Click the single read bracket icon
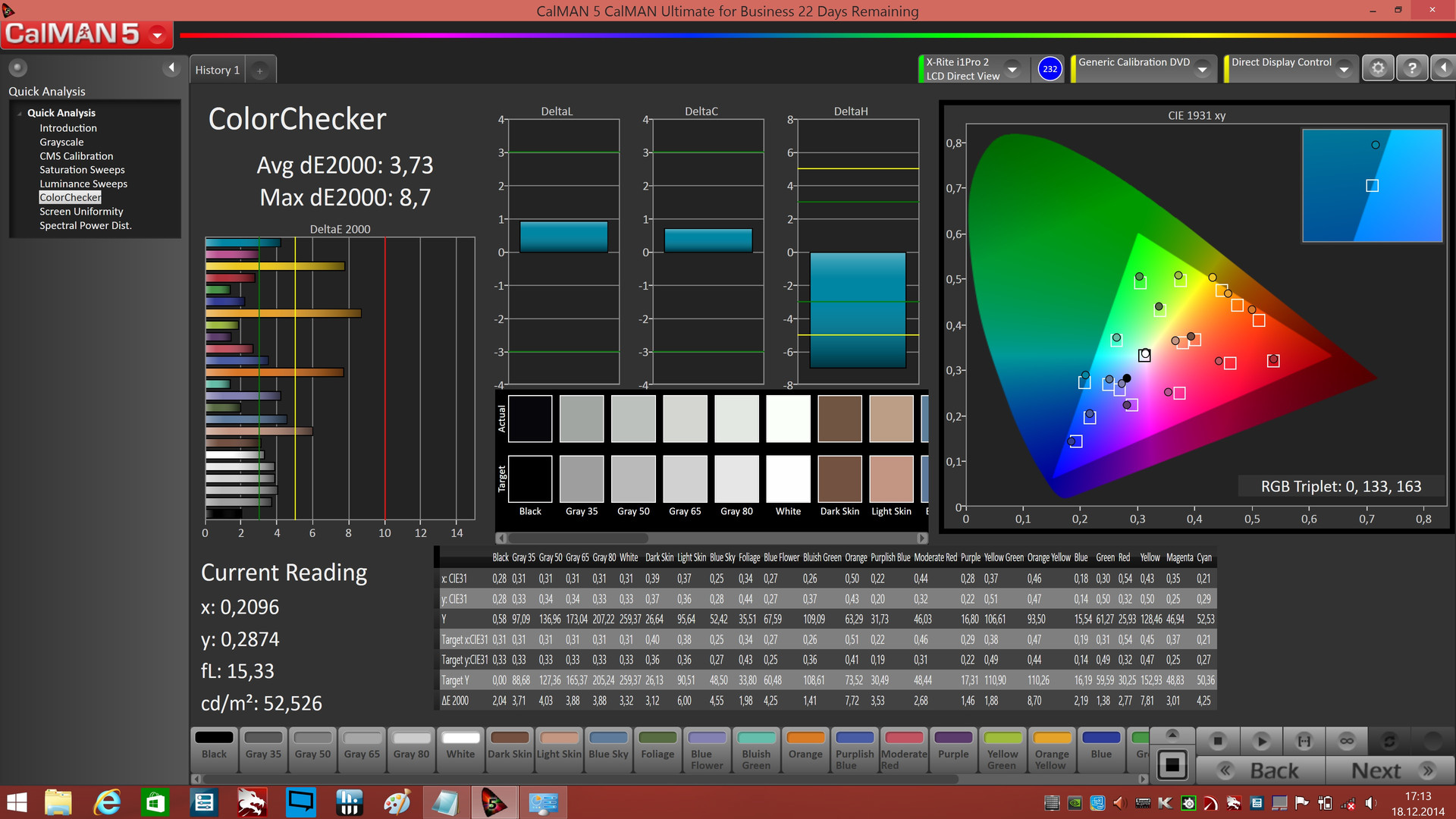 tap(1304, 741)
